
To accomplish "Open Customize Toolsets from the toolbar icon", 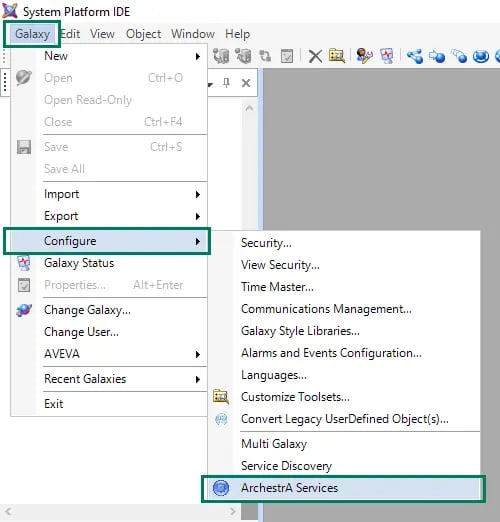I will coord(337,56).
